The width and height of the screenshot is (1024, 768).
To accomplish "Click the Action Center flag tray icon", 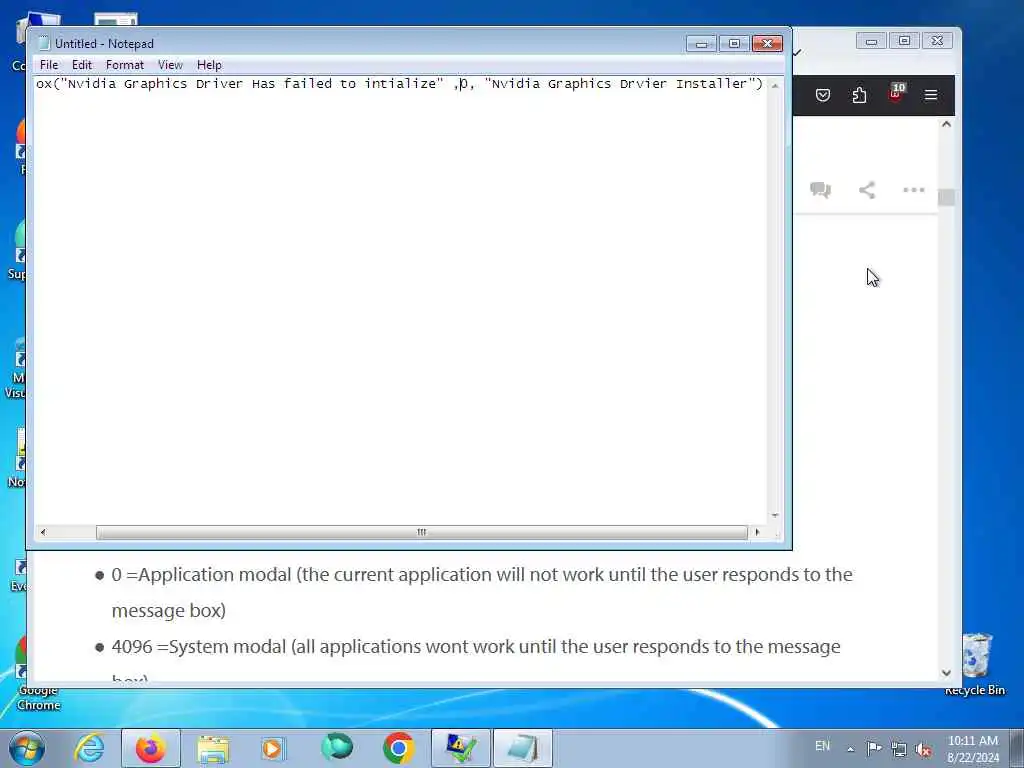I will (874, 748).
